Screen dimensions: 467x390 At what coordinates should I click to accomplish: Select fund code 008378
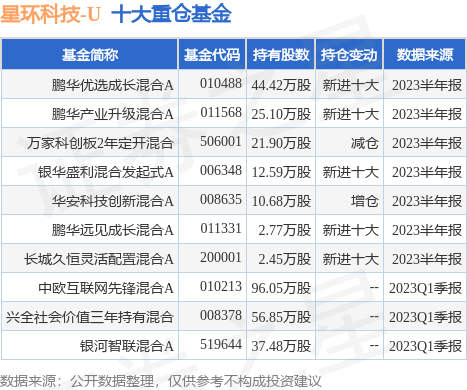pos(221,316)
